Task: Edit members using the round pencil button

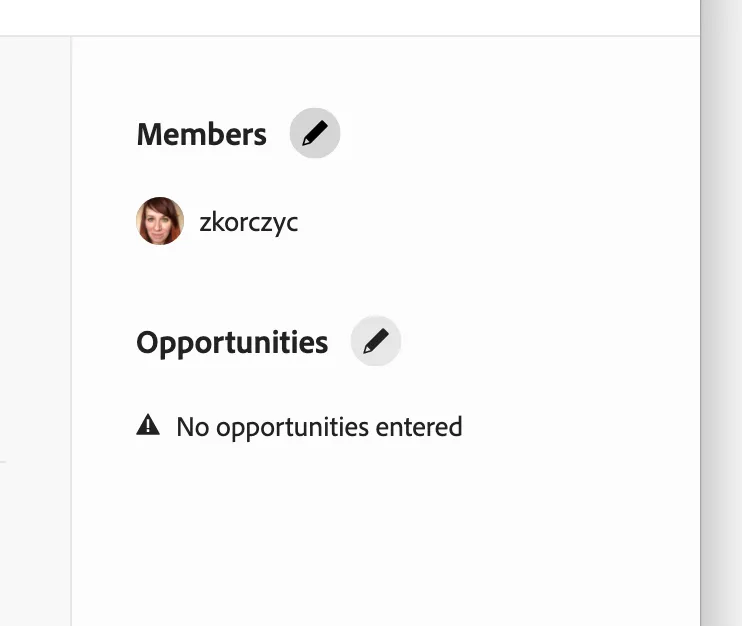Action: click(x=315, y=133)
